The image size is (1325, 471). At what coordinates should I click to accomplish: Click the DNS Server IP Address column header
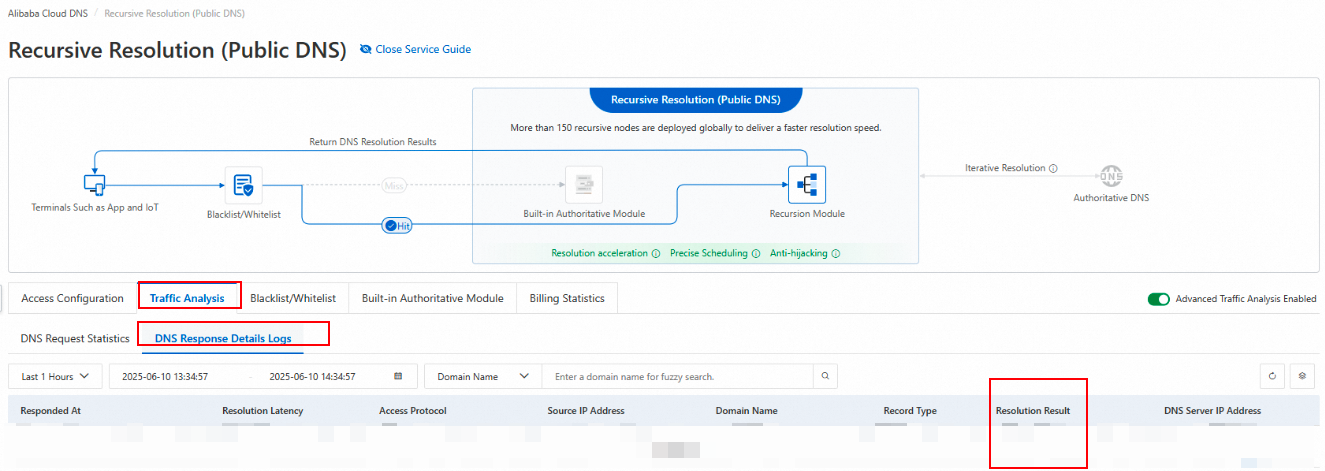tap(1212, 411)
